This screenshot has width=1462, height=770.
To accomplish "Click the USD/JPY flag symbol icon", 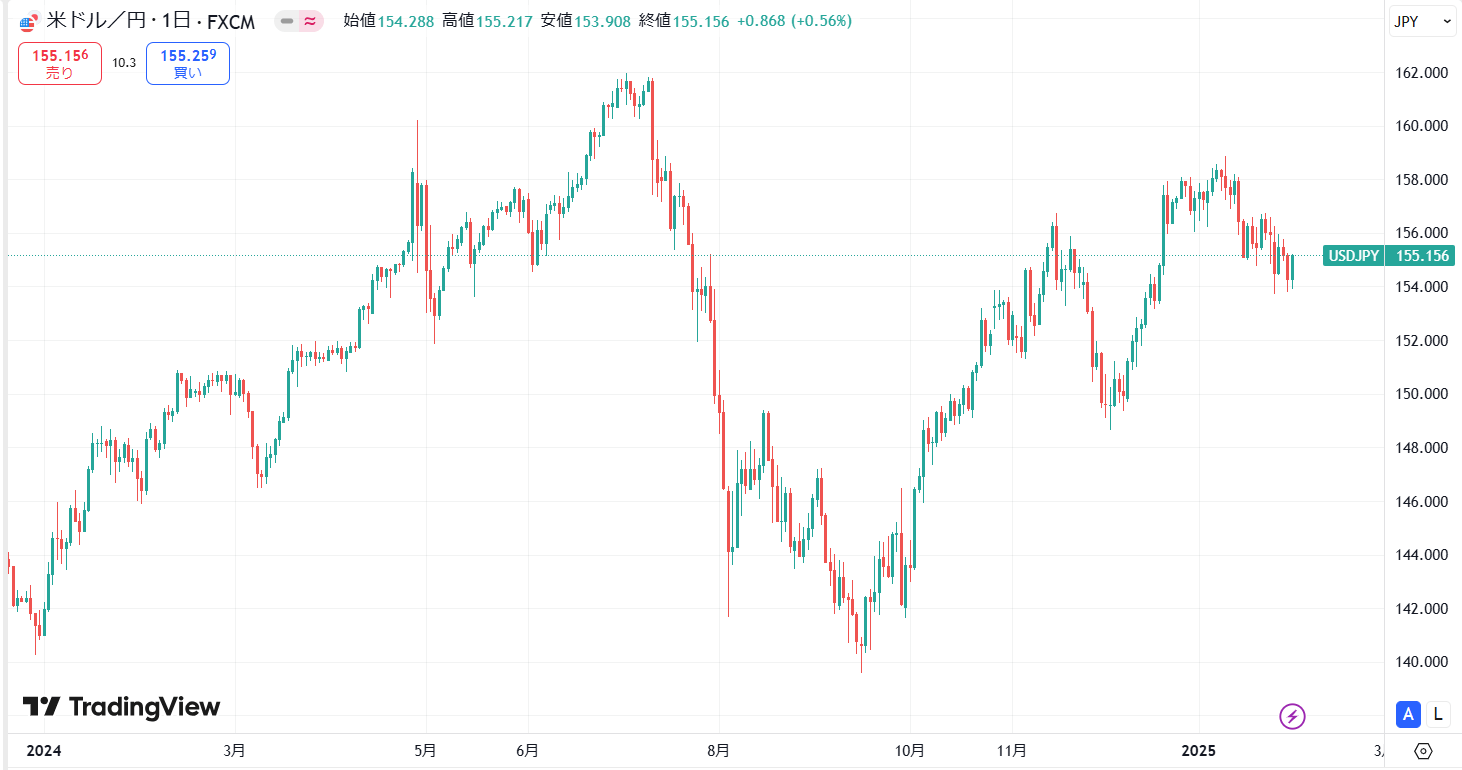I will [x=28, y=21].
